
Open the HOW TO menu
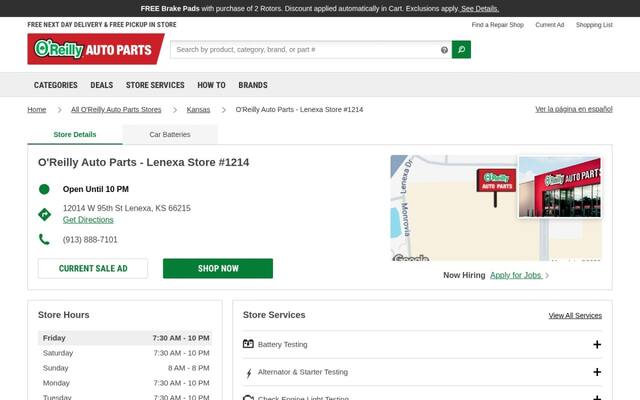coord(211,85)
